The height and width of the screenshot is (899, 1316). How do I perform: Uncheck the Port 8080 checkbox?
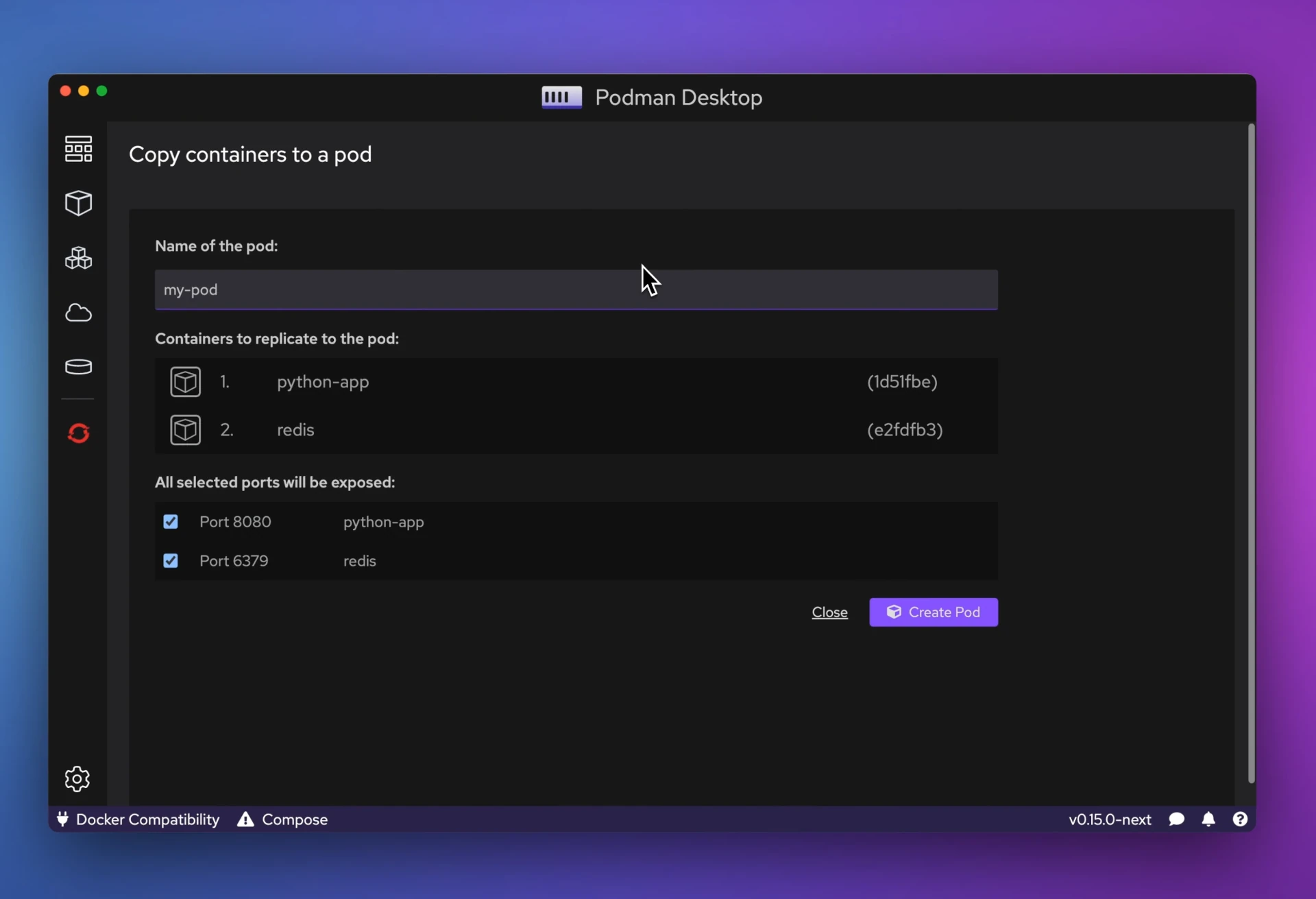(171, 522)
